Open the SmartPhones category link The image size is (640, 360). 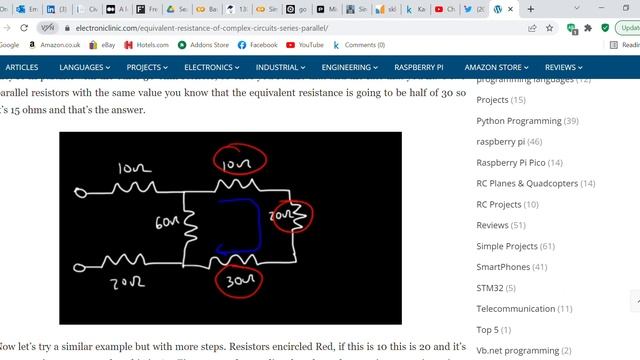pyautogui.click(x=503, y=267)
